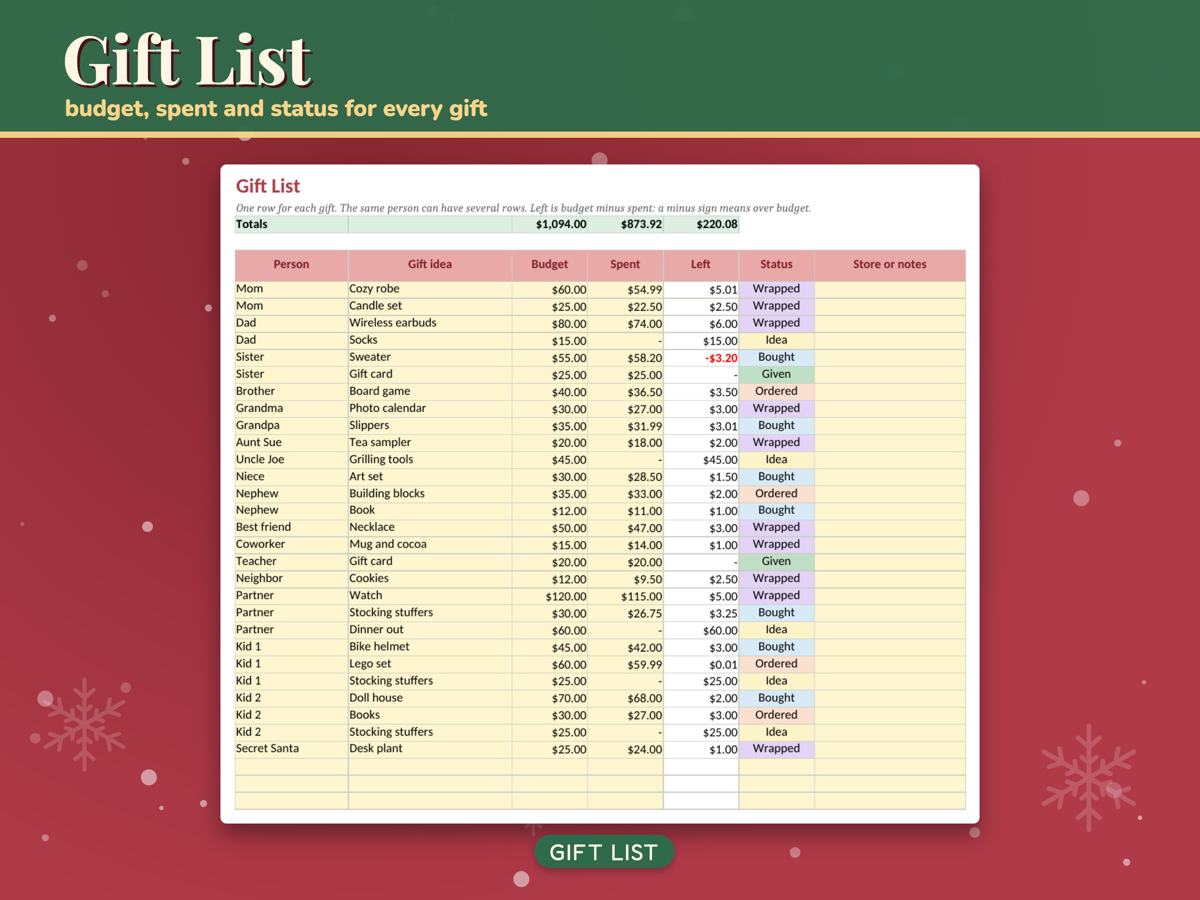Click the Desk plant cell
The image size is (1200, 900).
[430, 748]
